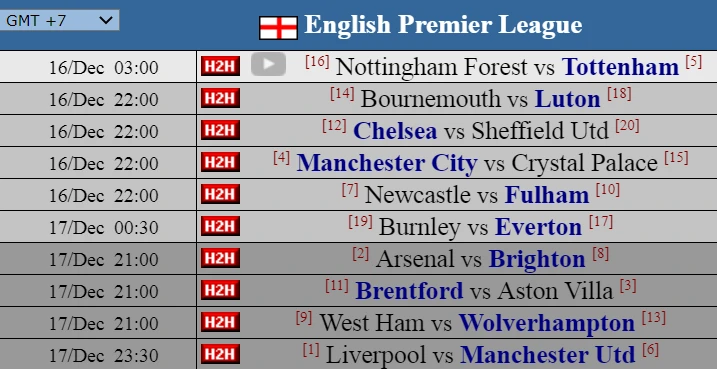Open H2H for Arsenal vs Brighton
This screenshot has height=369, width=717.
coord(220,259)
